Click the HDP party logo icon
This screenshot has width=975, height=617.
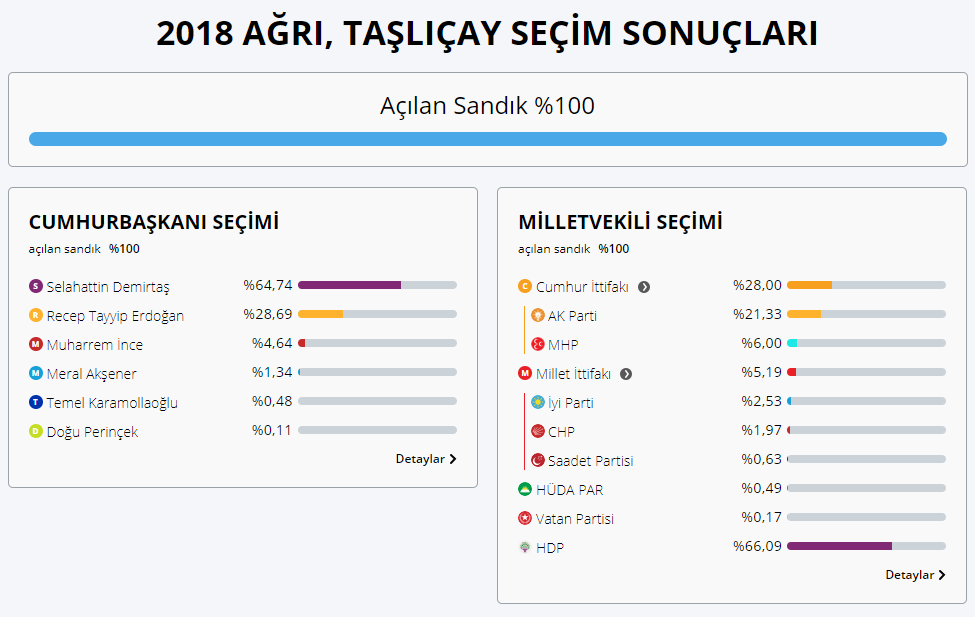525,548
